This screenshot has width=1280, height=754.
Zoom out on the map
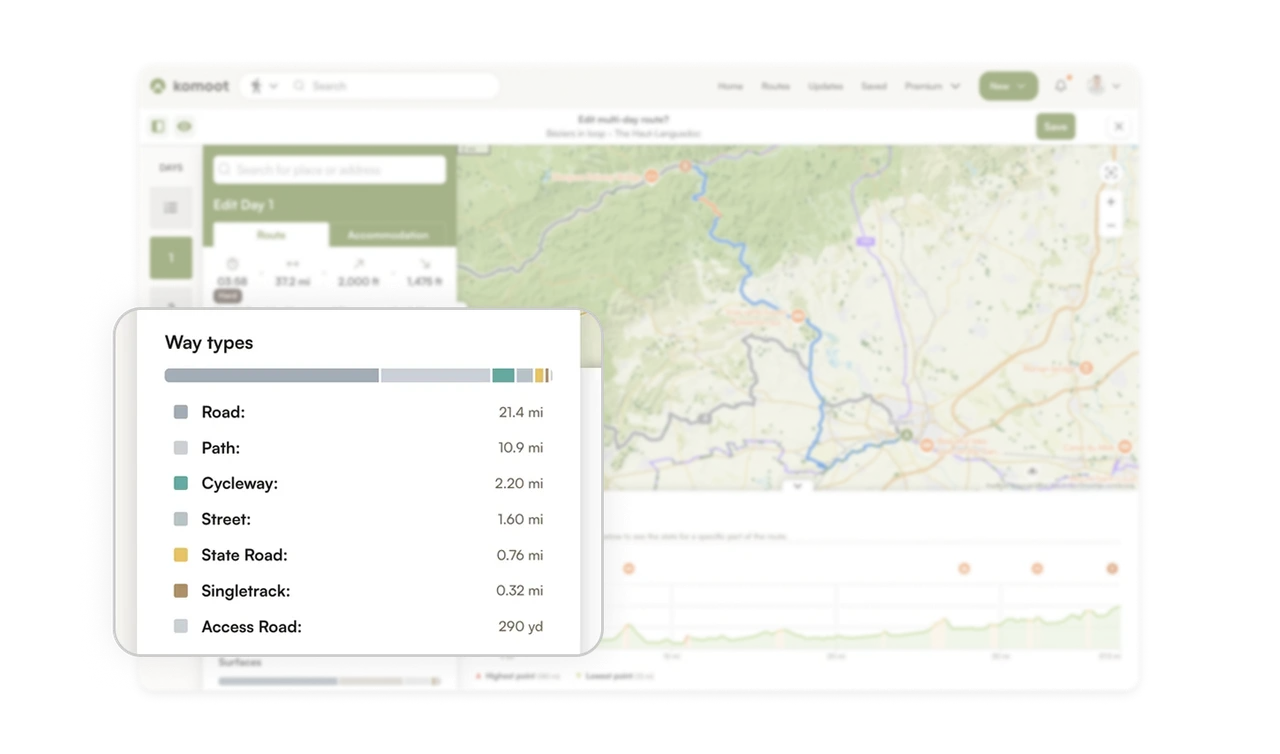pos(1111,226)
